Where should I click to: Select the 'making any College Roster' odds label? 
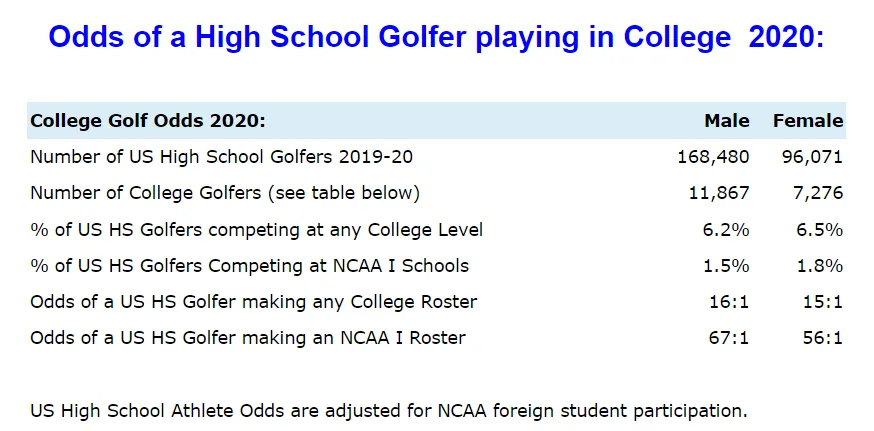tap(254, 302)
